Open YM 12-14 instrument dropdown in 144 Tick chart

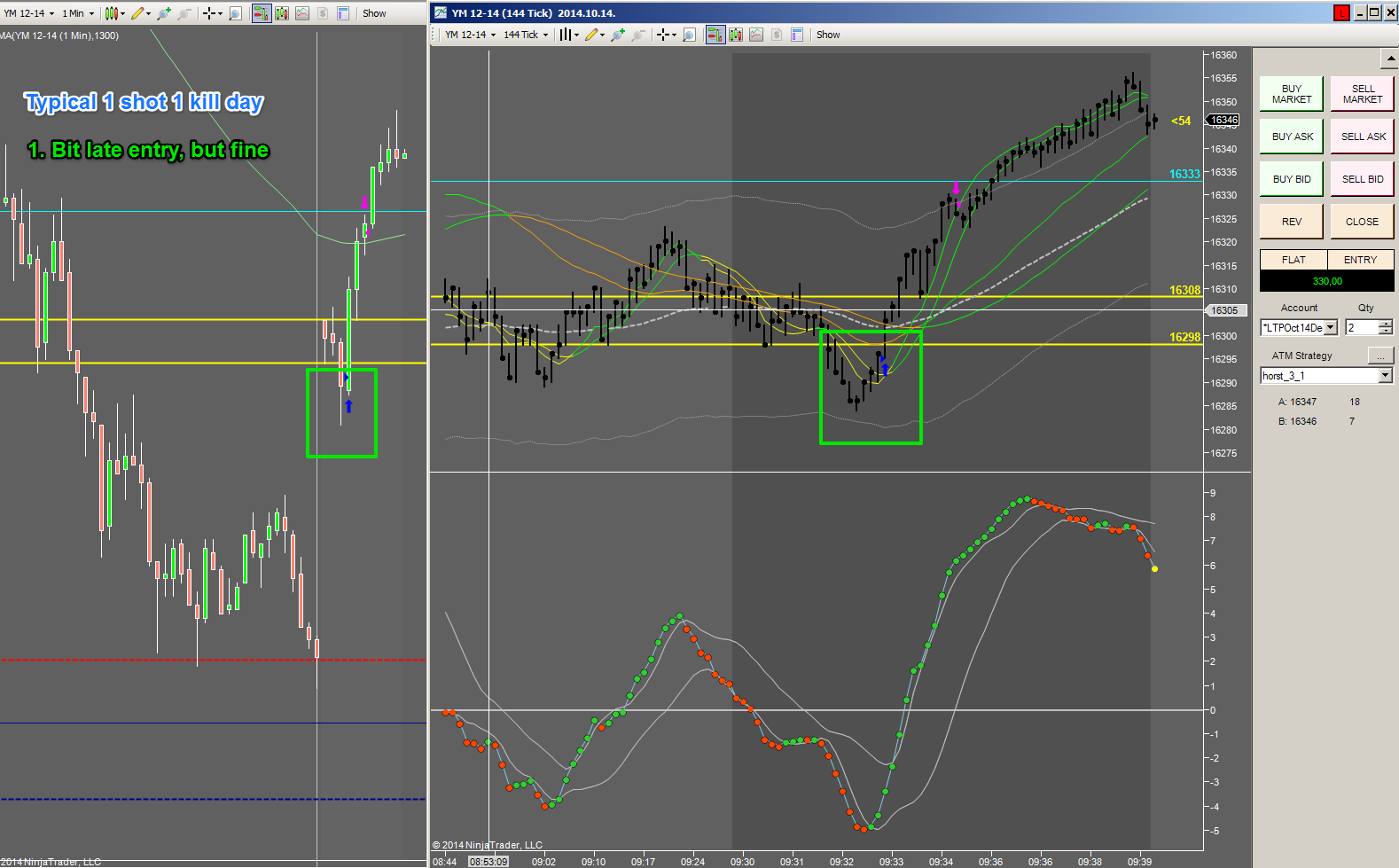click(470, 35)
